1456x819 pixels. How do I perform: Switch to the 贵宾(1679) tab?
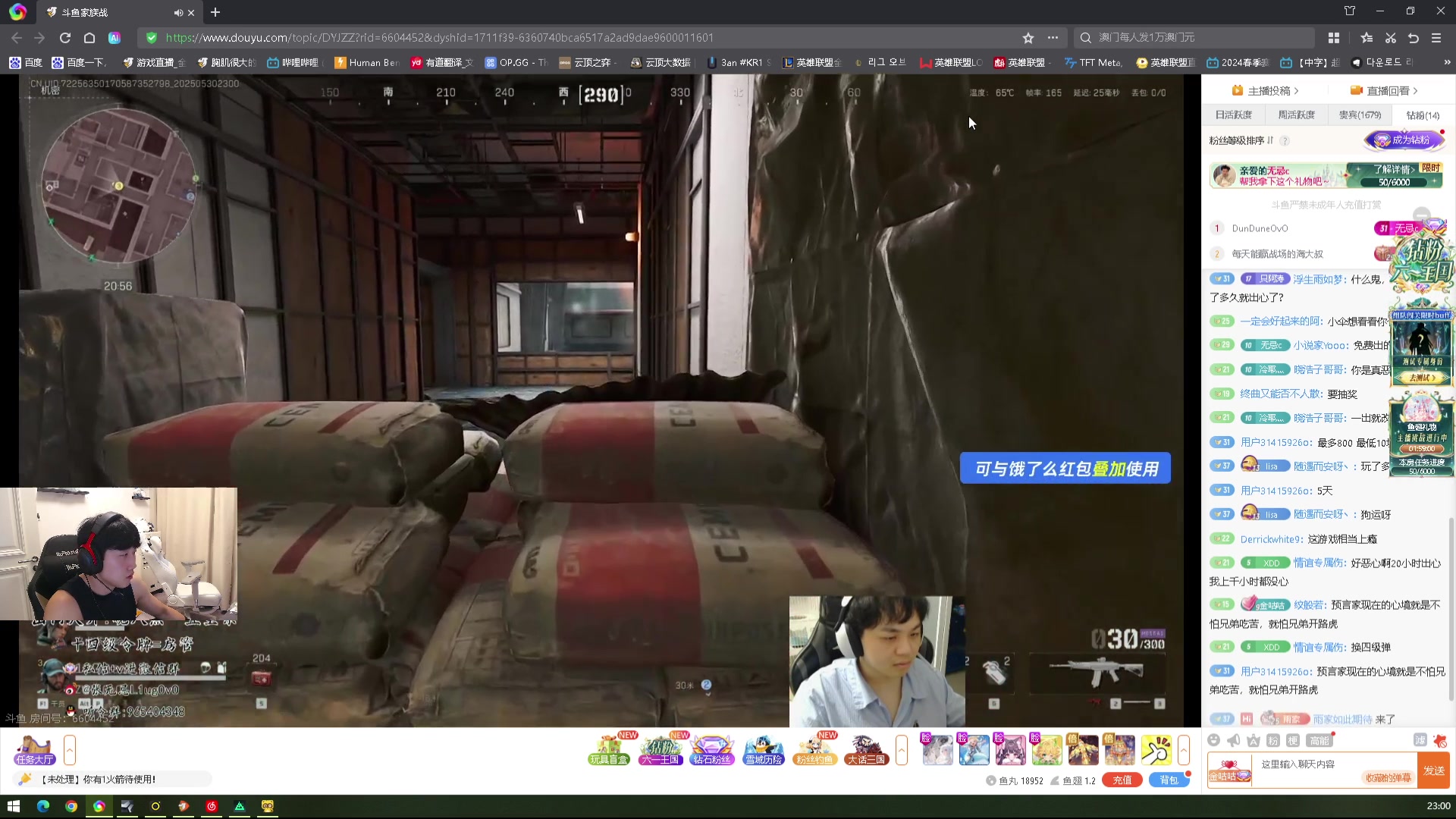pyautogui.click(x=1359, y=115)
